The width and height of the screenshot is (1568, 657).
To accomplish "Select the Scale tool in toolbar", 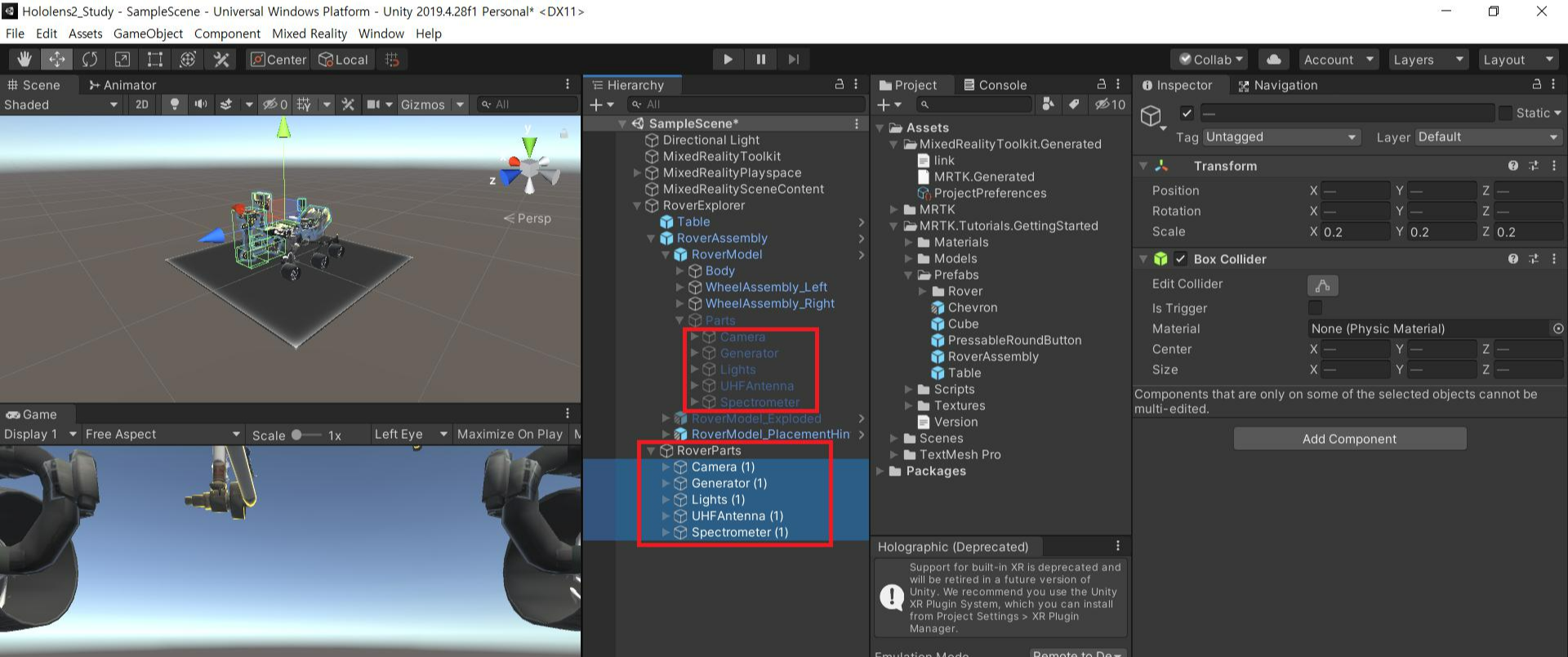I will click(x=122, y=60).
